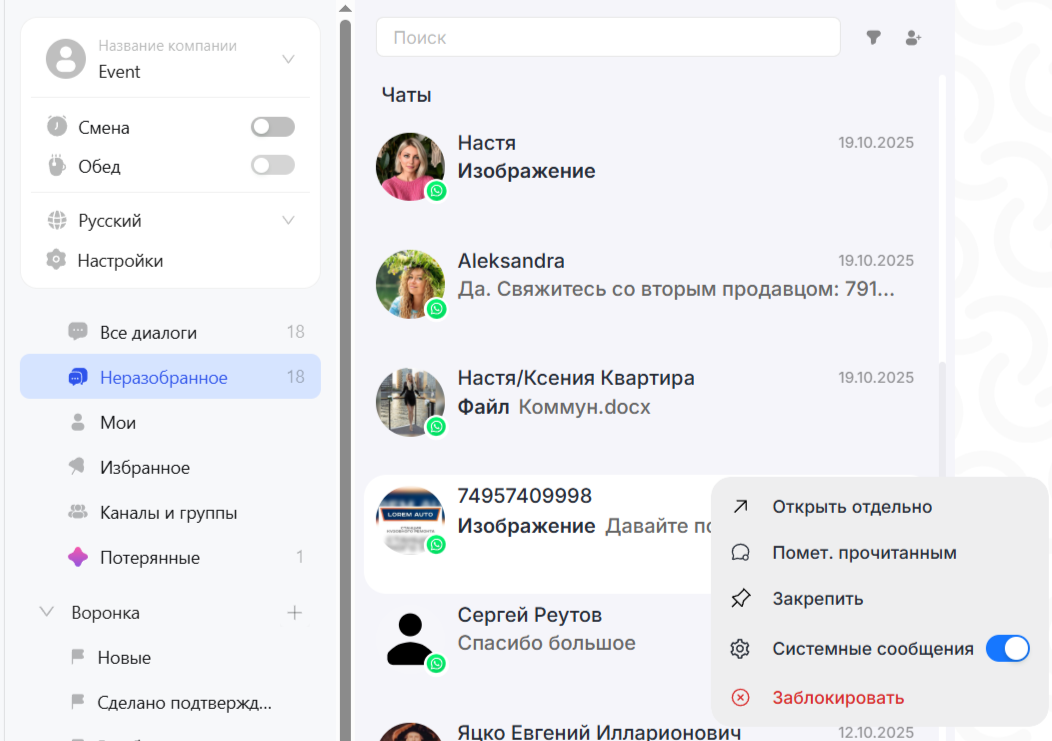Click the Потерянные diamond icon

click(x=77, y=558)
